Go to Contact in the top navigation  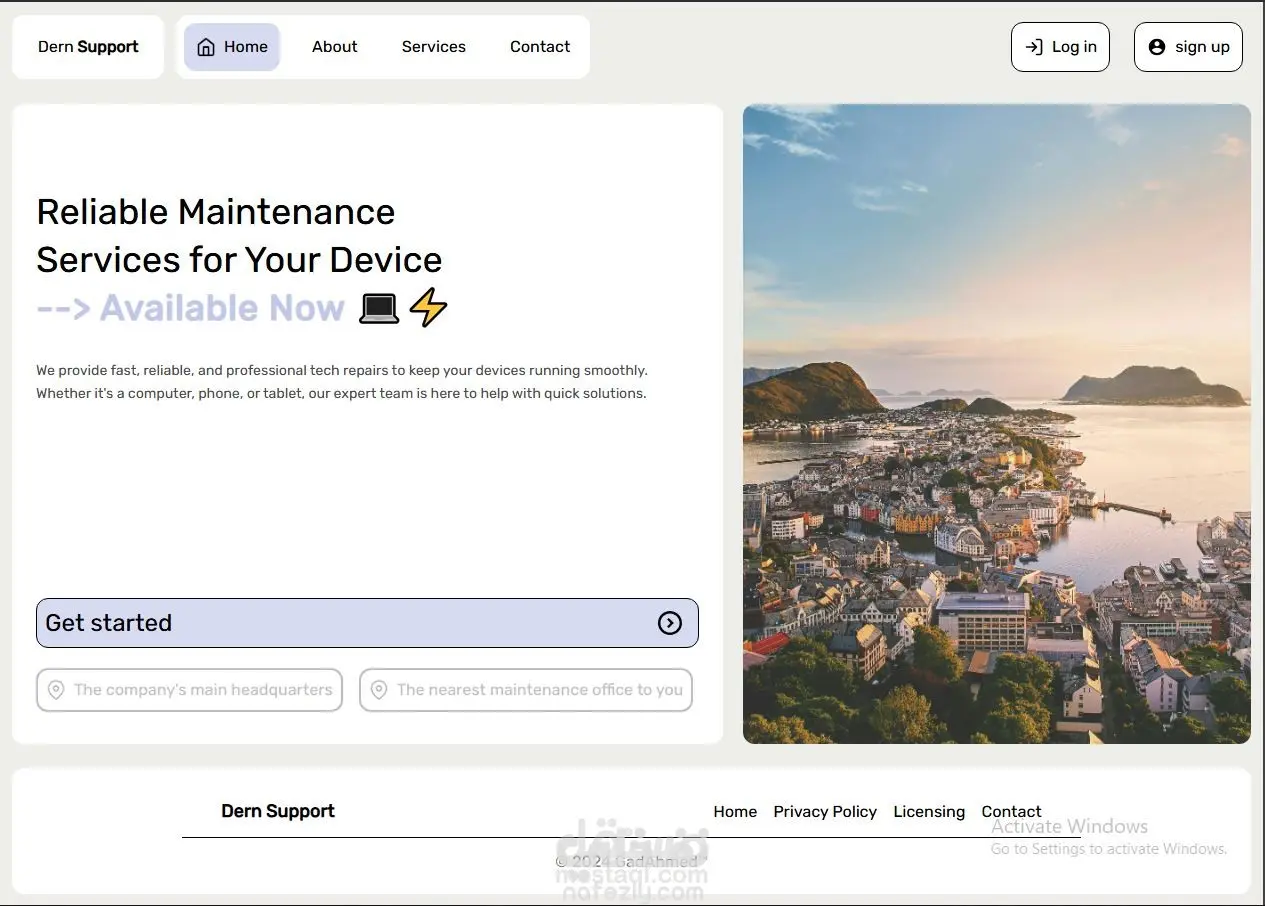[540, 47]
